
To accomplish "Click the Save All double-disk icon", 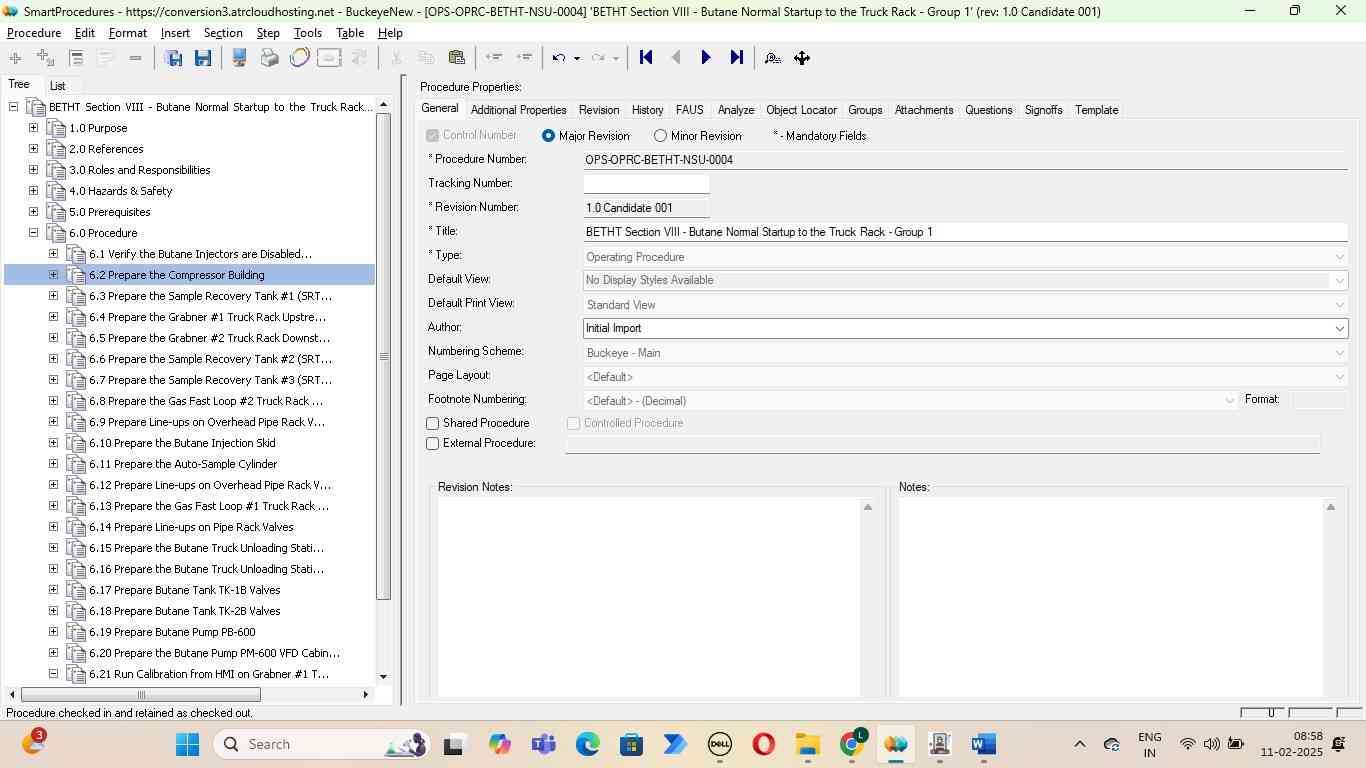I will point(173,58).
